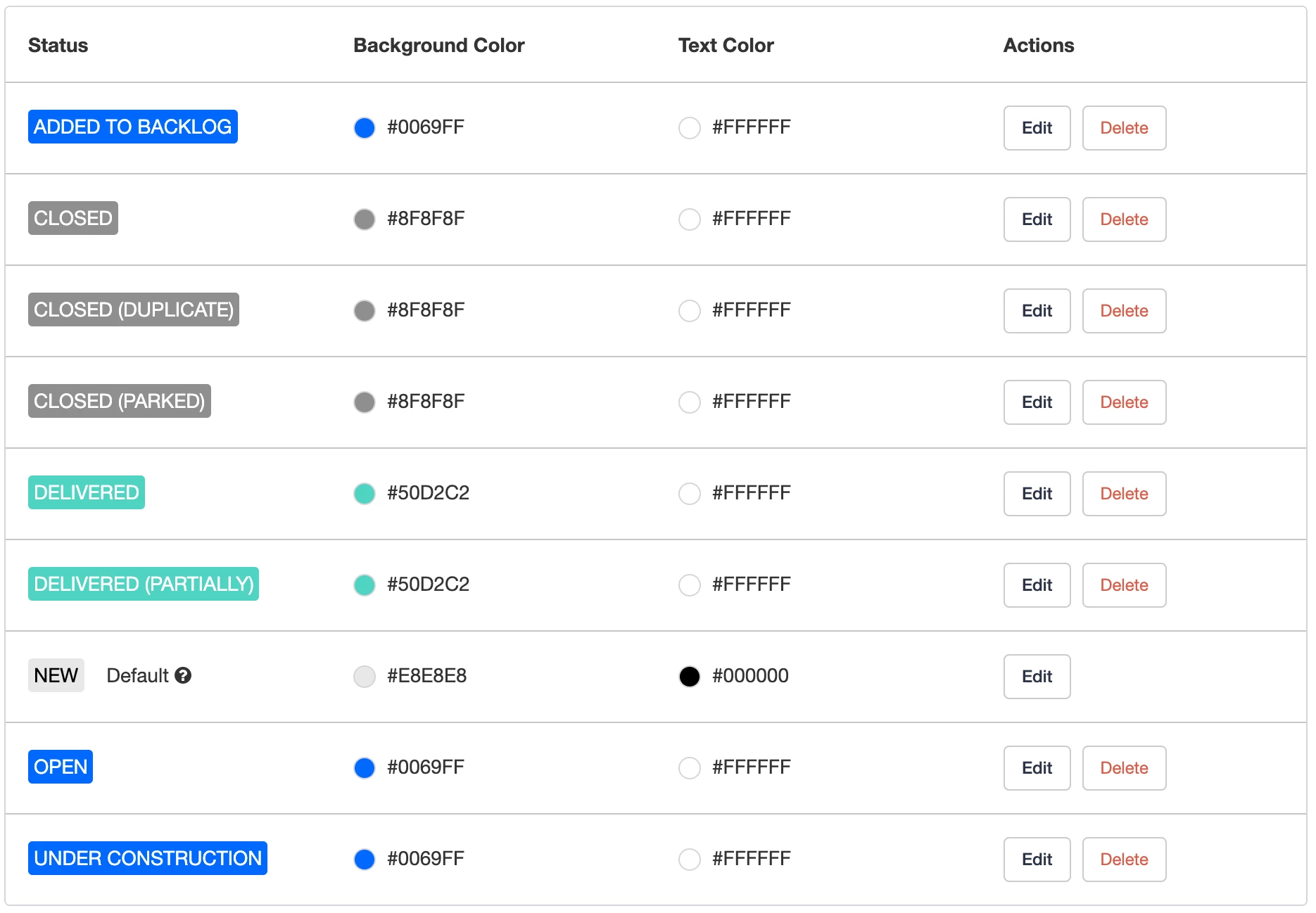Delete the OPEN status
This screenshot has height=913, width=1316.
1124,767
